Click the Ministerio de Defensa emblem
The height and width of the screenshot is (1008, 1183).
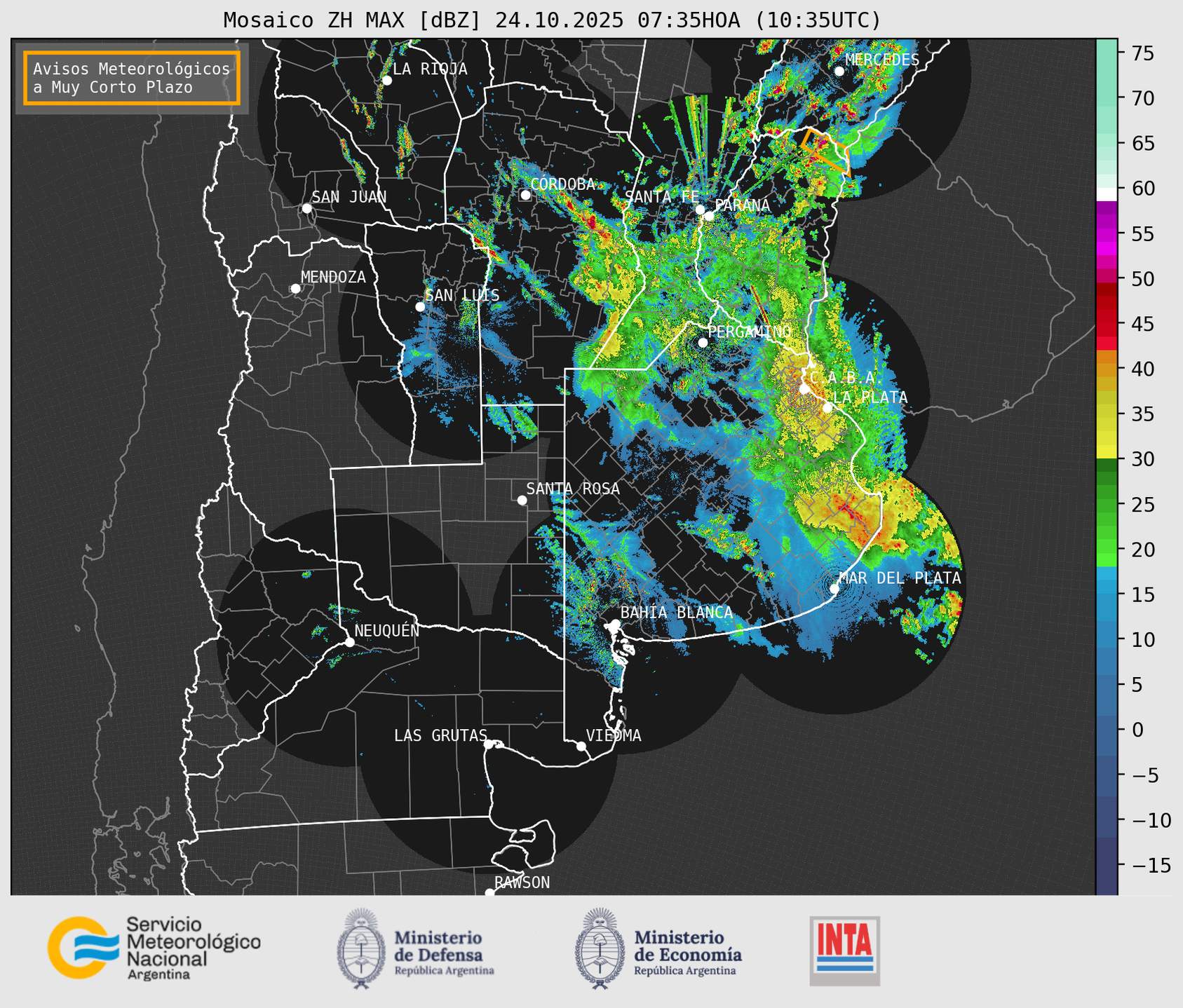361,948
